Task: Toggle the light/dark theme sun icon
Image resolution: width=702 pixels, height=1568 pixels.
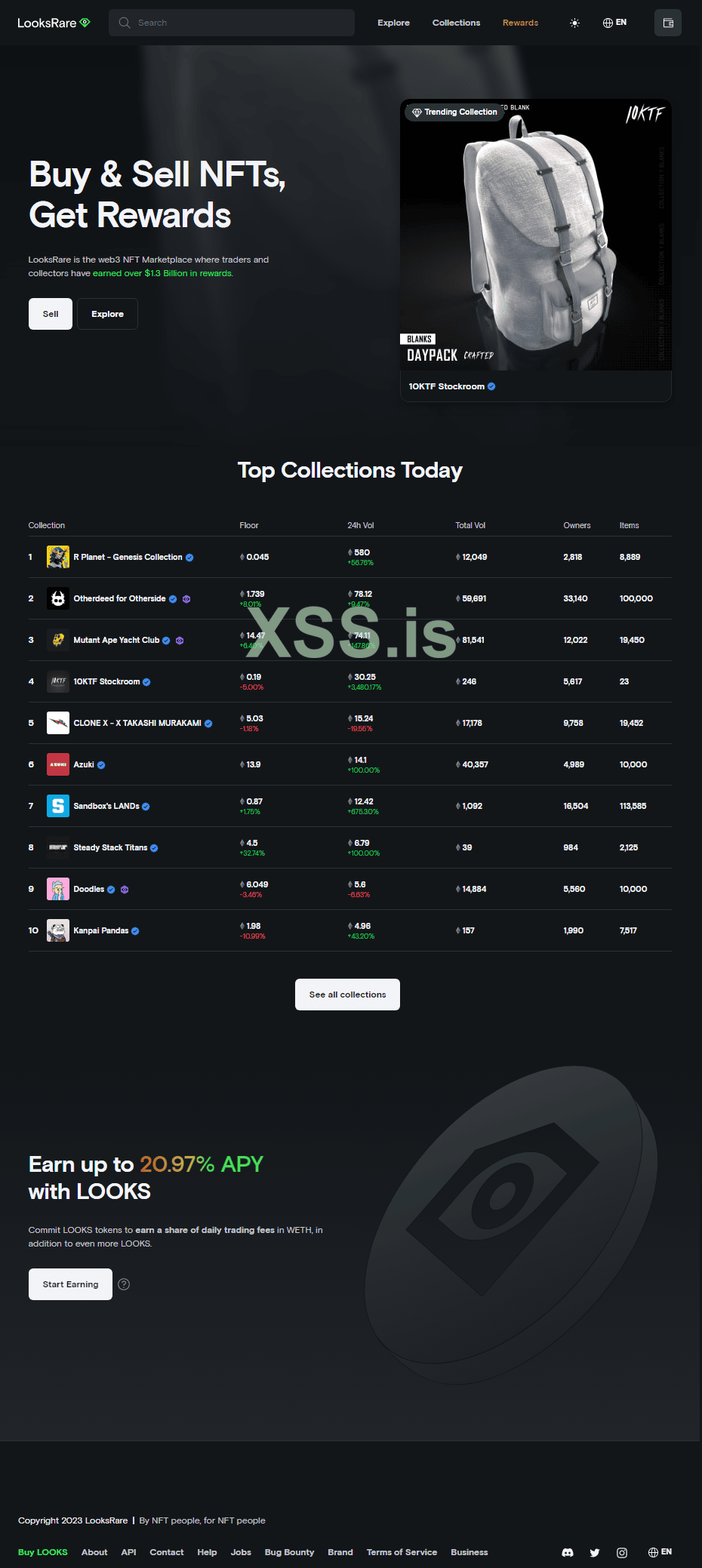Action: coord(574,23)
